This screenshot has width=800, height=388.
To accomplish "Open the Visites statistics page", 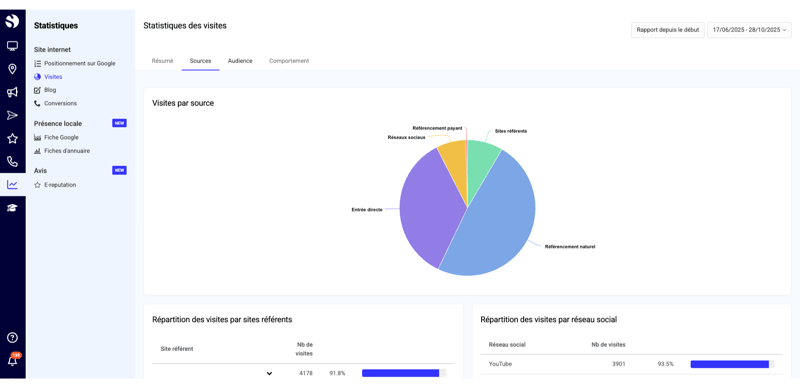I will pyautogui.click(x=53, y=77).
